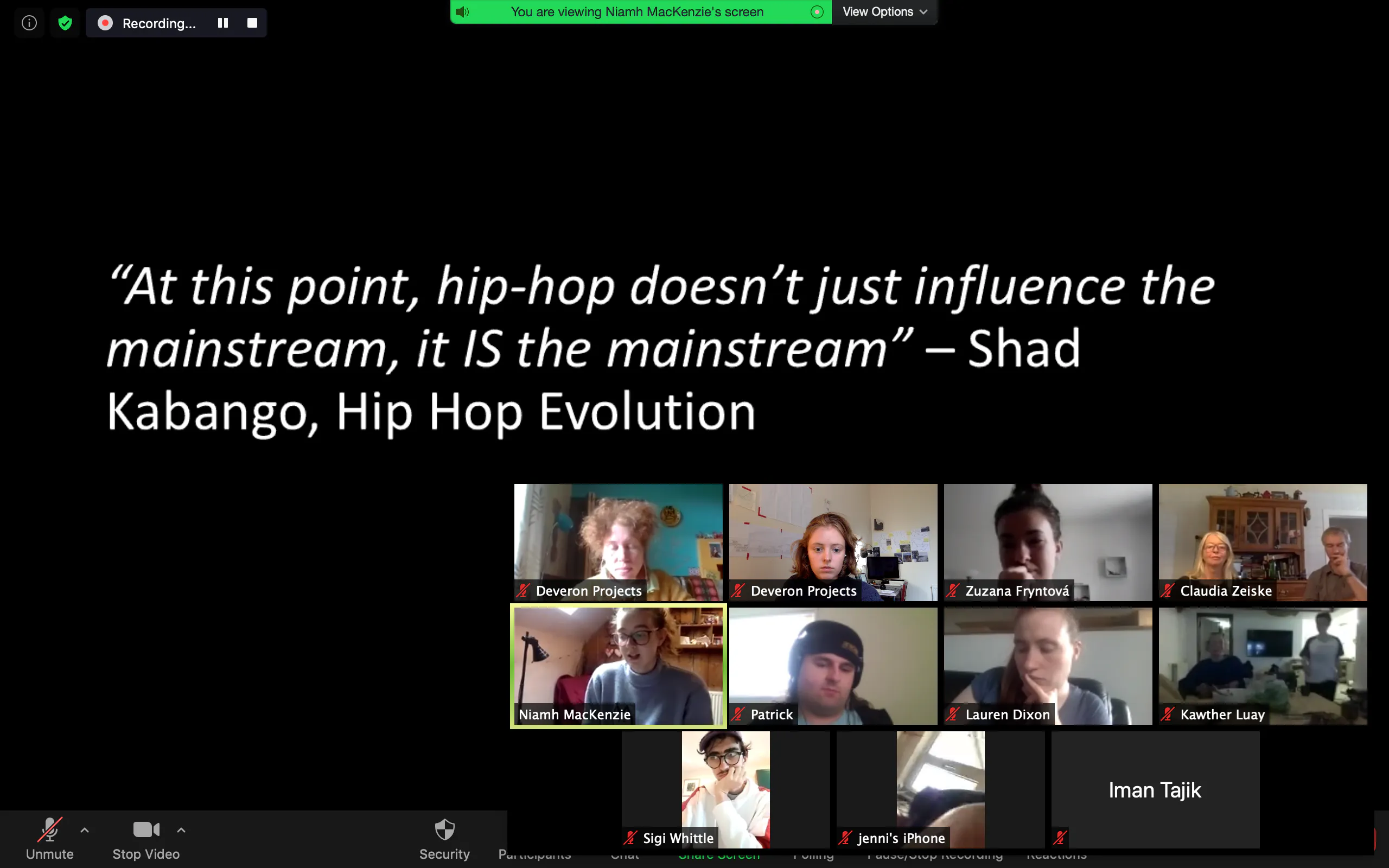The width and height of the screenshot is (1389, 868).
Task: Click the green circle icon in share banner
Action: pyautogui.click(x=817, y=11)
